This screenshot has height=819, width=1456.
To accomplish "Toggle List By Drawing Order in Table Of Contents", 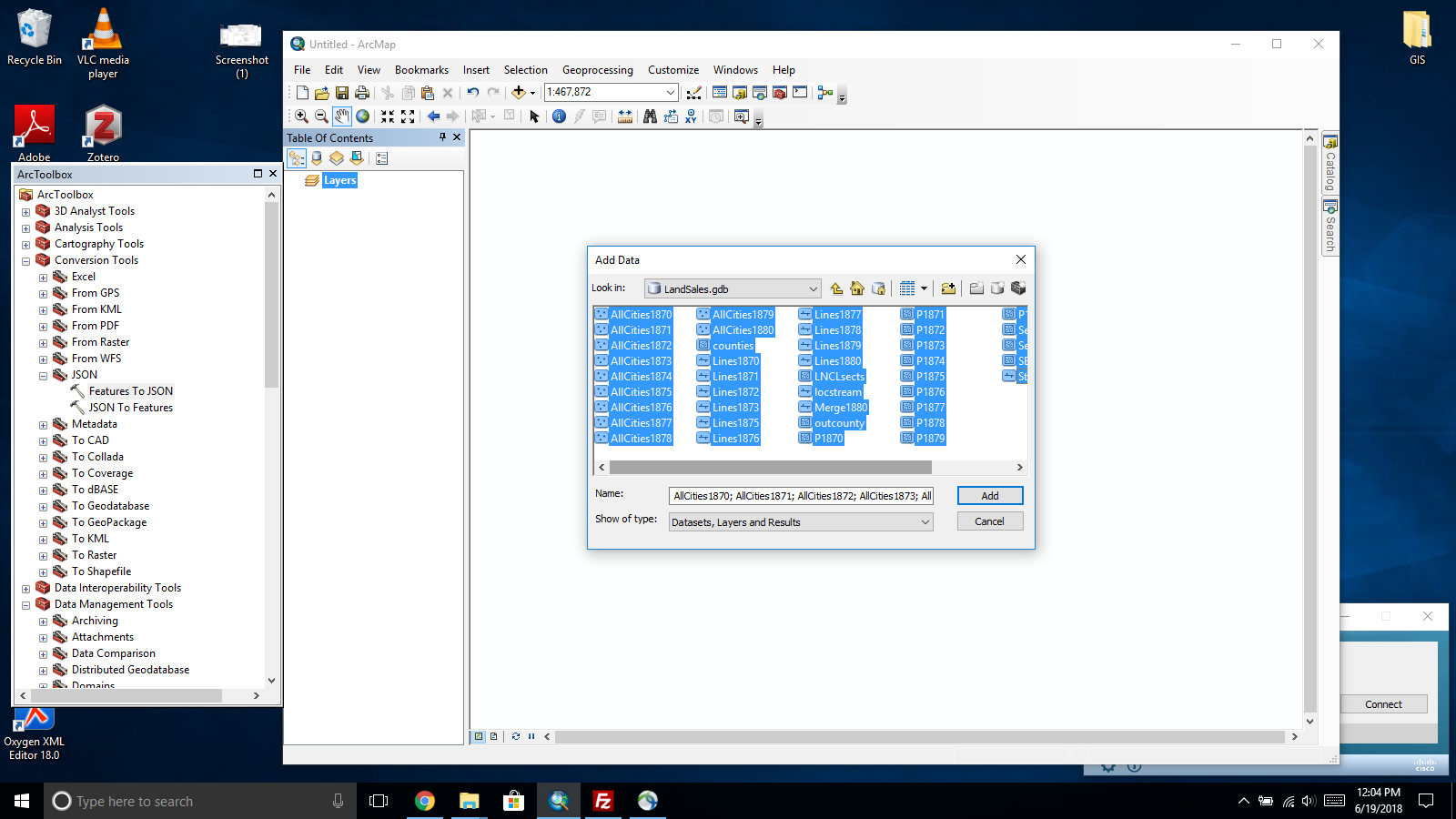I will [297, 158].
